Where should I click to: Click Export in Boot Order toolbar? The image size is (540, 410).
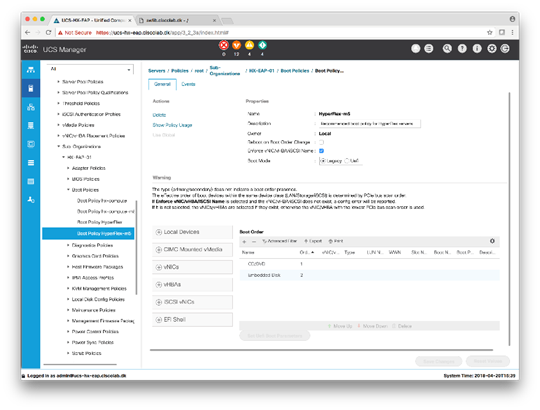click(313, 241)
